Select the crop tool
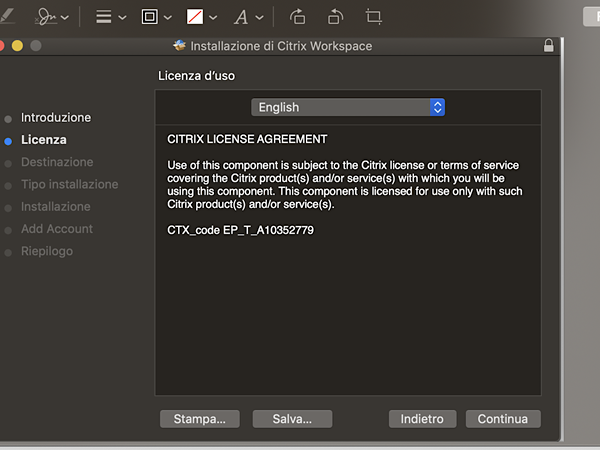Viewport: 600px width, 450px height. [x=373, y=17]
